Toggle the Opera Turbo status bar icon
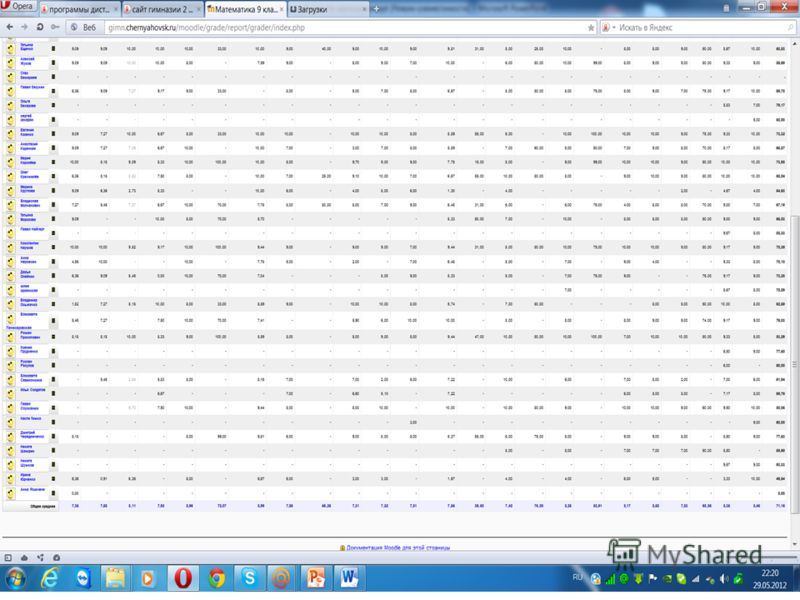Image resolution: width=800 pixels, height=600 pixels. 57,558
